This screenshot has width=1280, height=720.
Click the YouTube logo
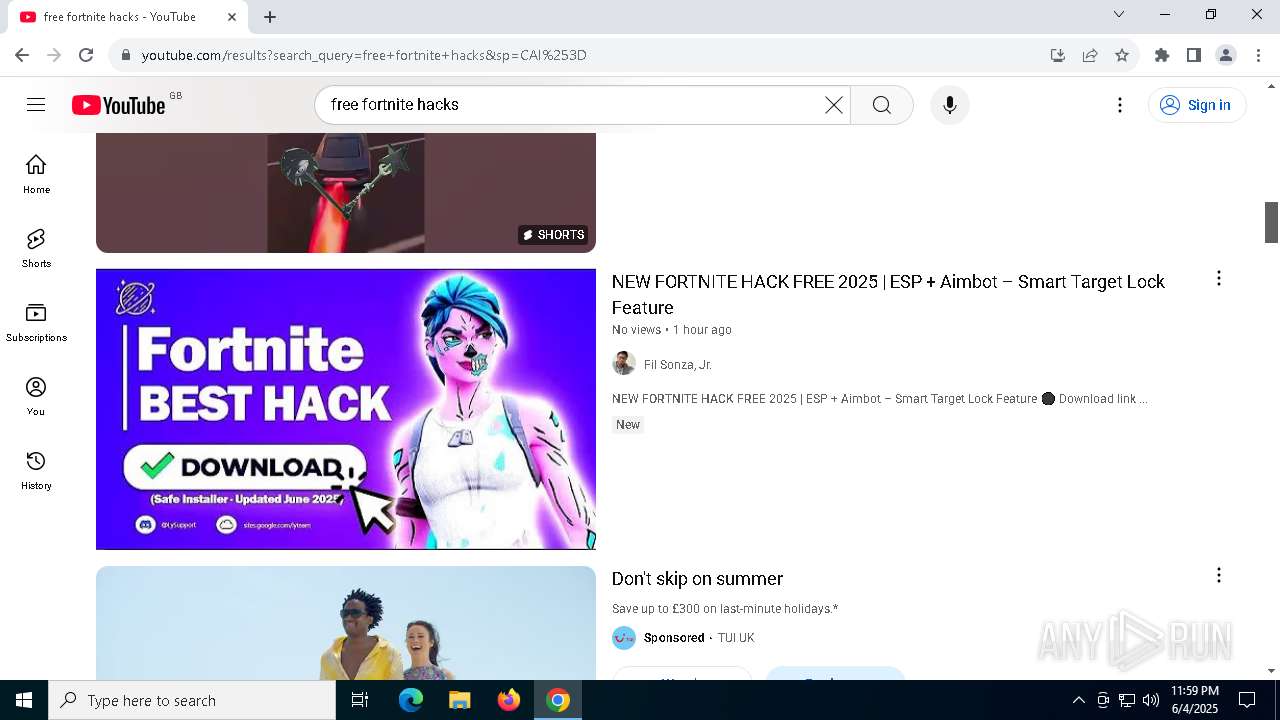[x=119, y=105]
